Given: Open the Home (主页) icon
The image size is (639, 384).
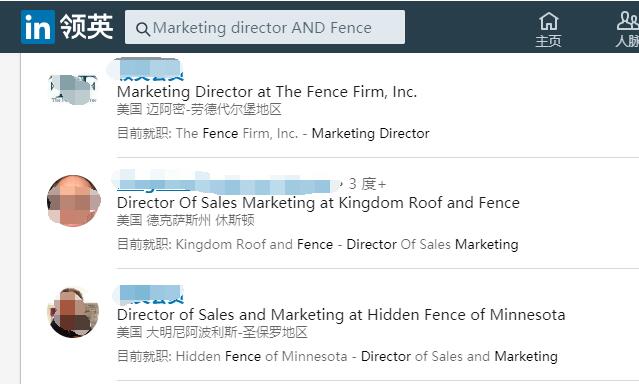Looking at the screenshot, I should tap(549, 29).
